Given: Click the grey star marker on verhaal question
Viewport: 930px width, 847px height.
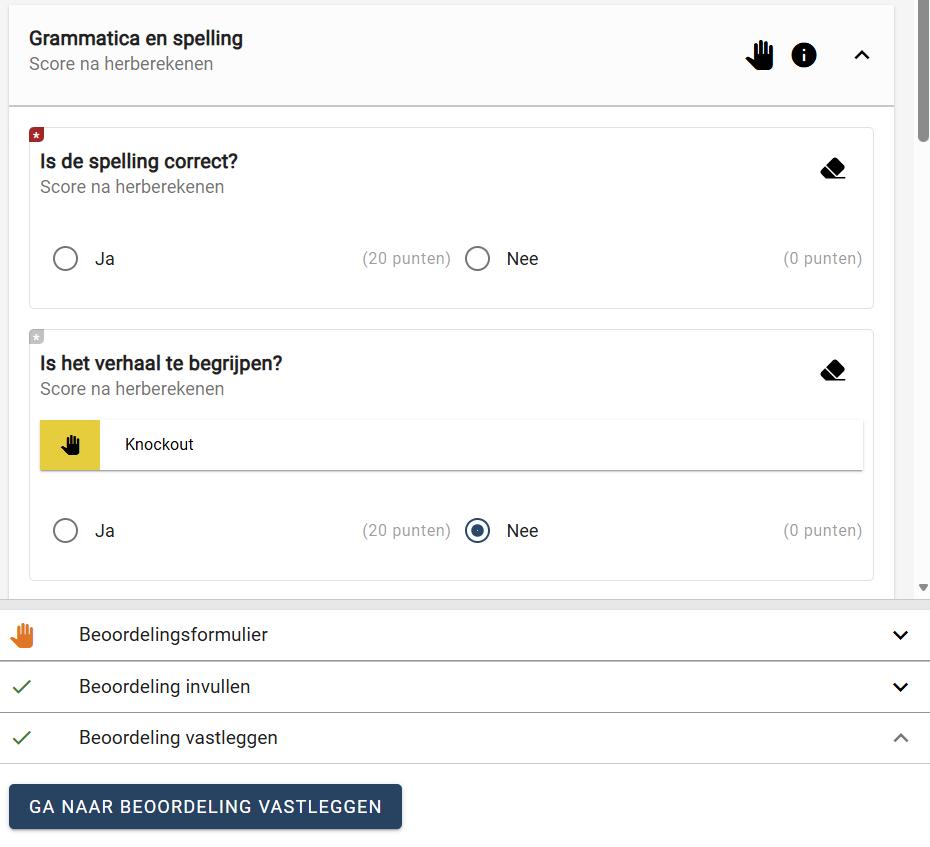Looking at the screenshot, I should (x=36, y=337).
